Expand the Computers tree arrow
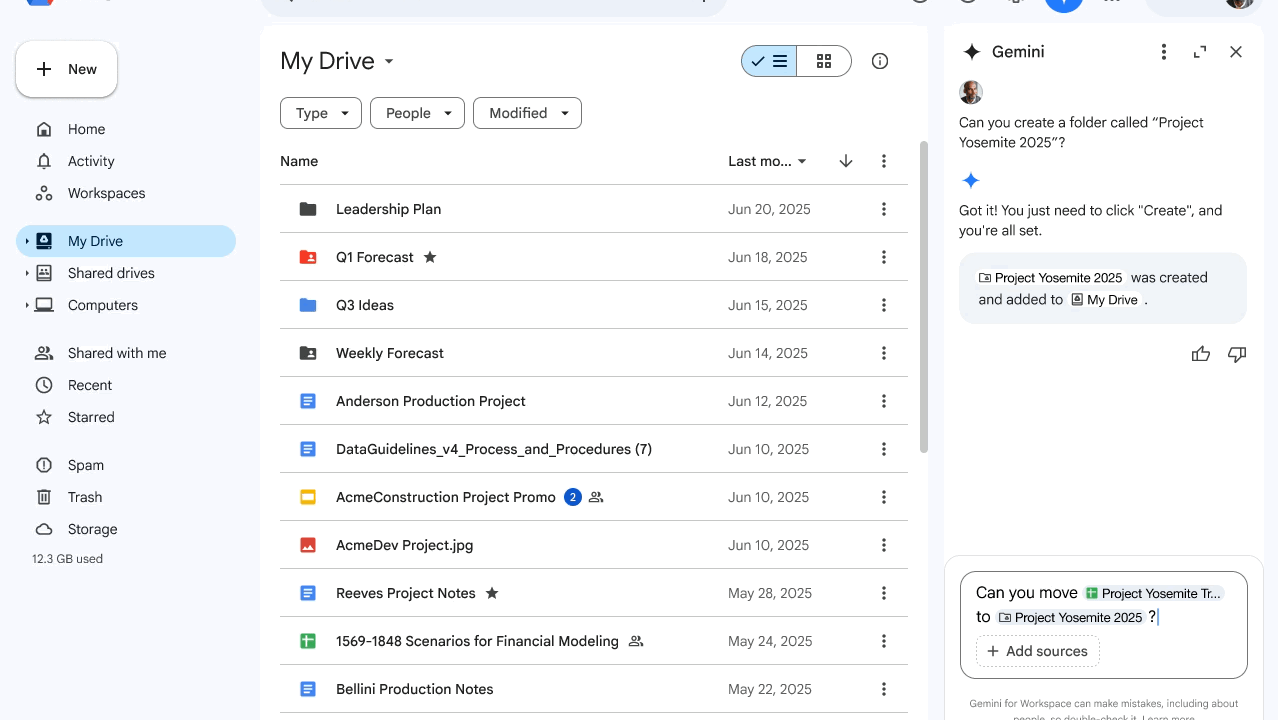This screenshot has width=1278, height=720. [x=27, y=305]
